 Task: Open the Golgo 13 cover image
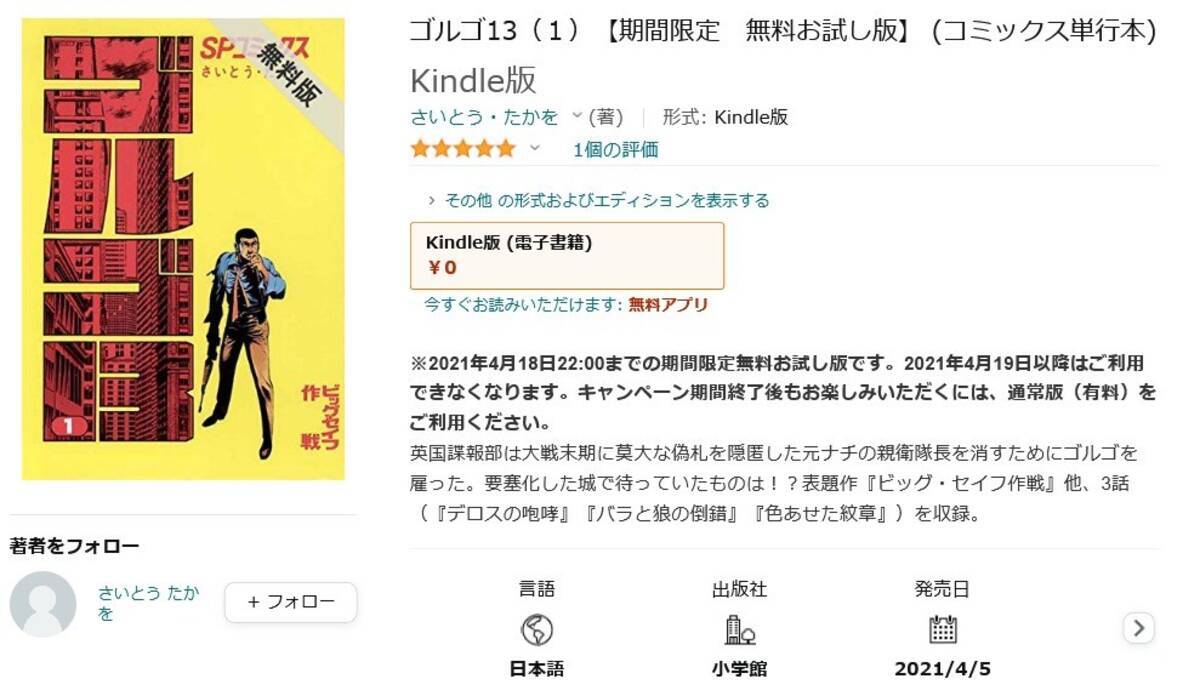(183, 249)
